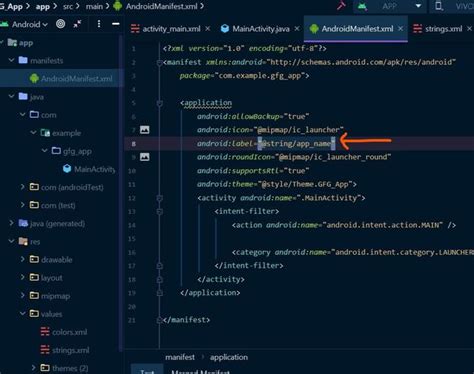Toggle fold marker on the application tag line
The height and width of the screenshot is (374, 474).
(x=160, y=103)
